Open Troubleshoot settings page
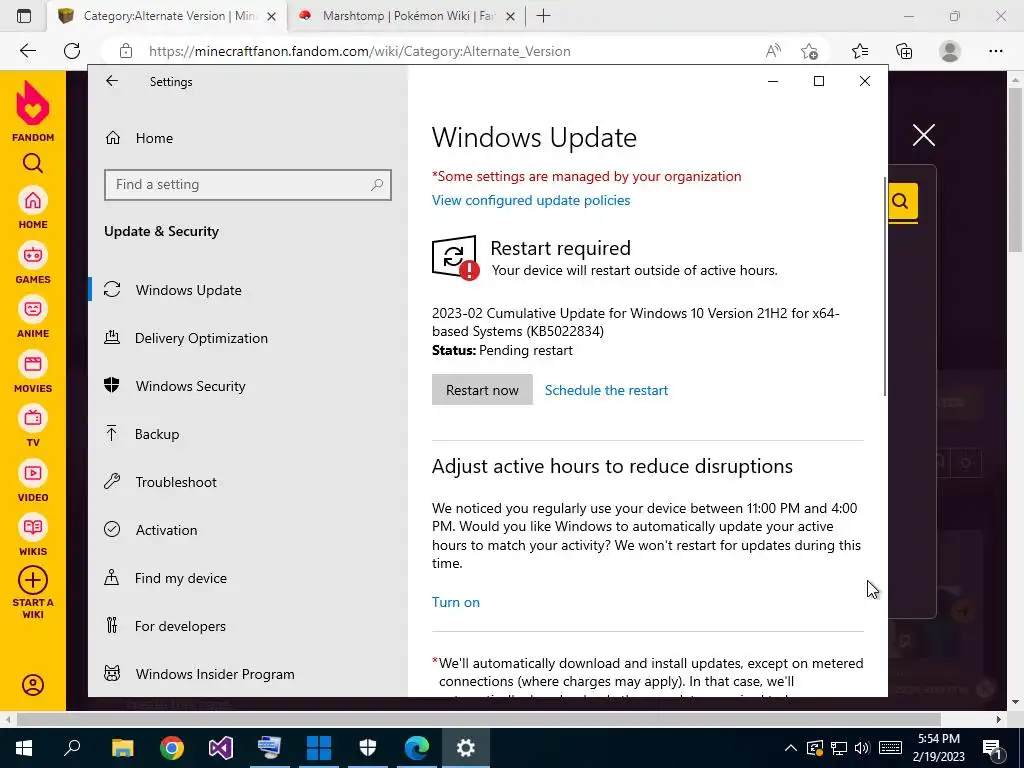Screen dimensions: 1024x768 click(x=248, y=482)
